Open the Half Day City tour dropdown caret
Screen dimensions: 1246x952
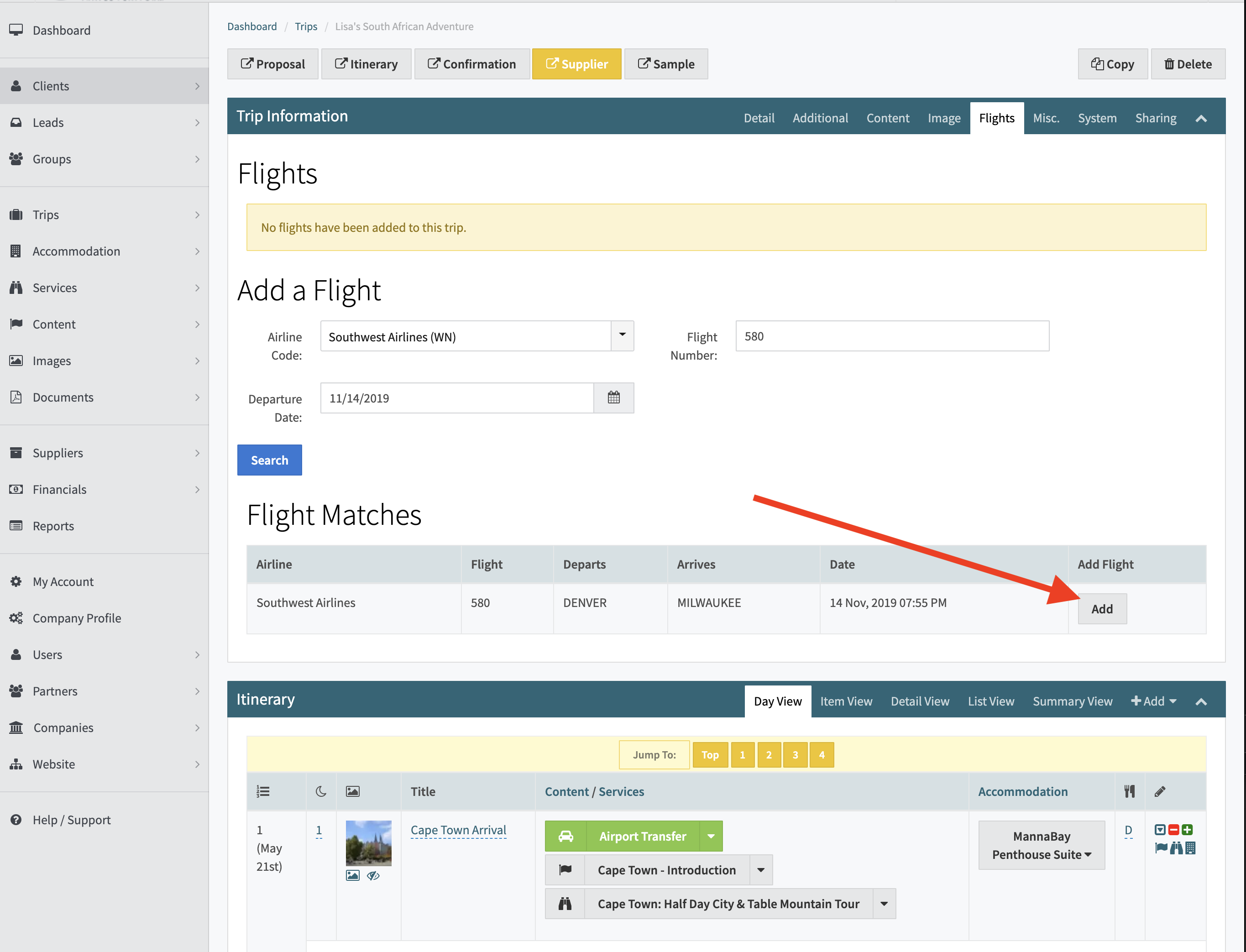click(884, 904)
